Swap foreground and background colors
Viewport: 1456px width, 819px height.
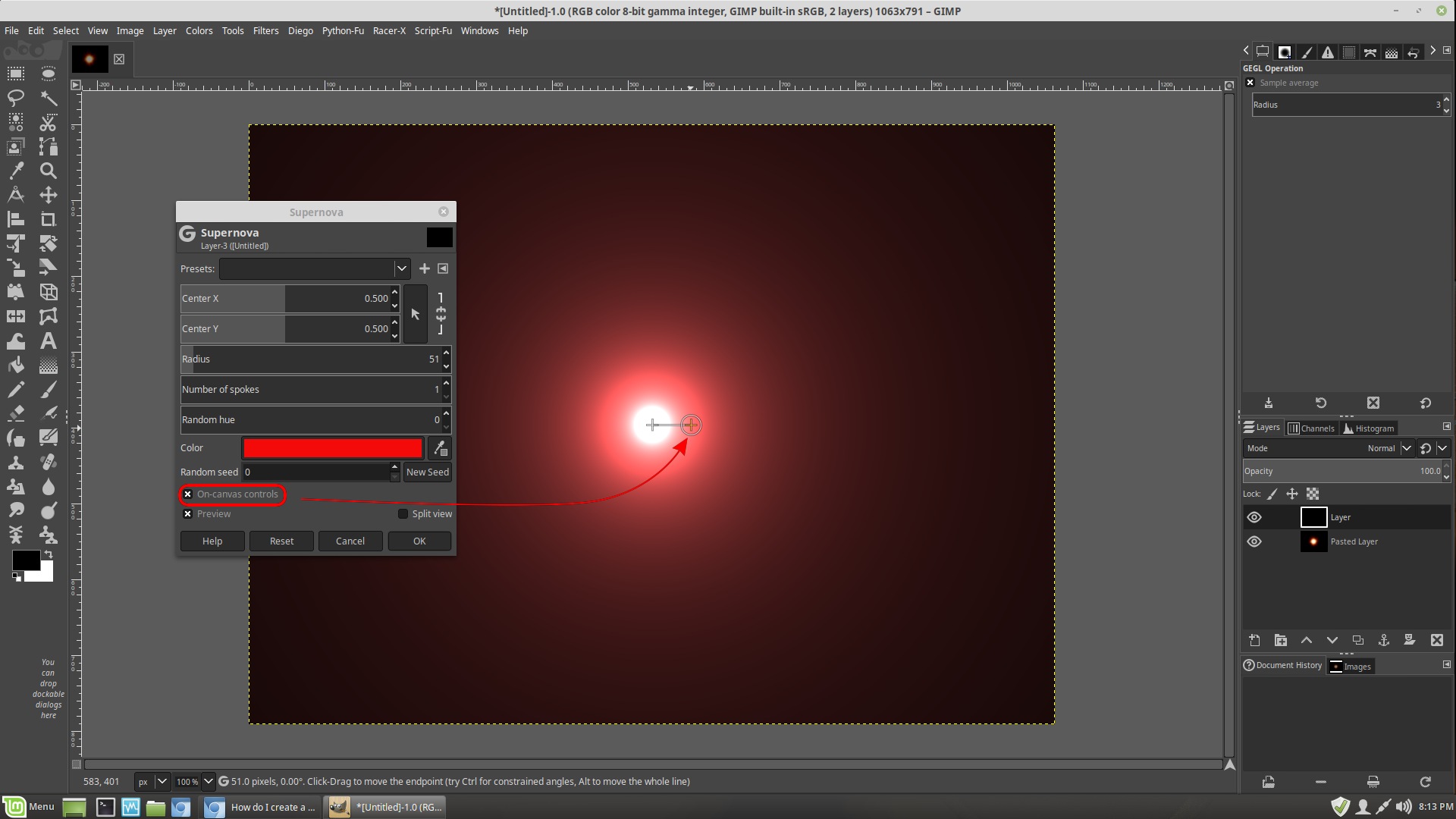[x=49, y=554]
